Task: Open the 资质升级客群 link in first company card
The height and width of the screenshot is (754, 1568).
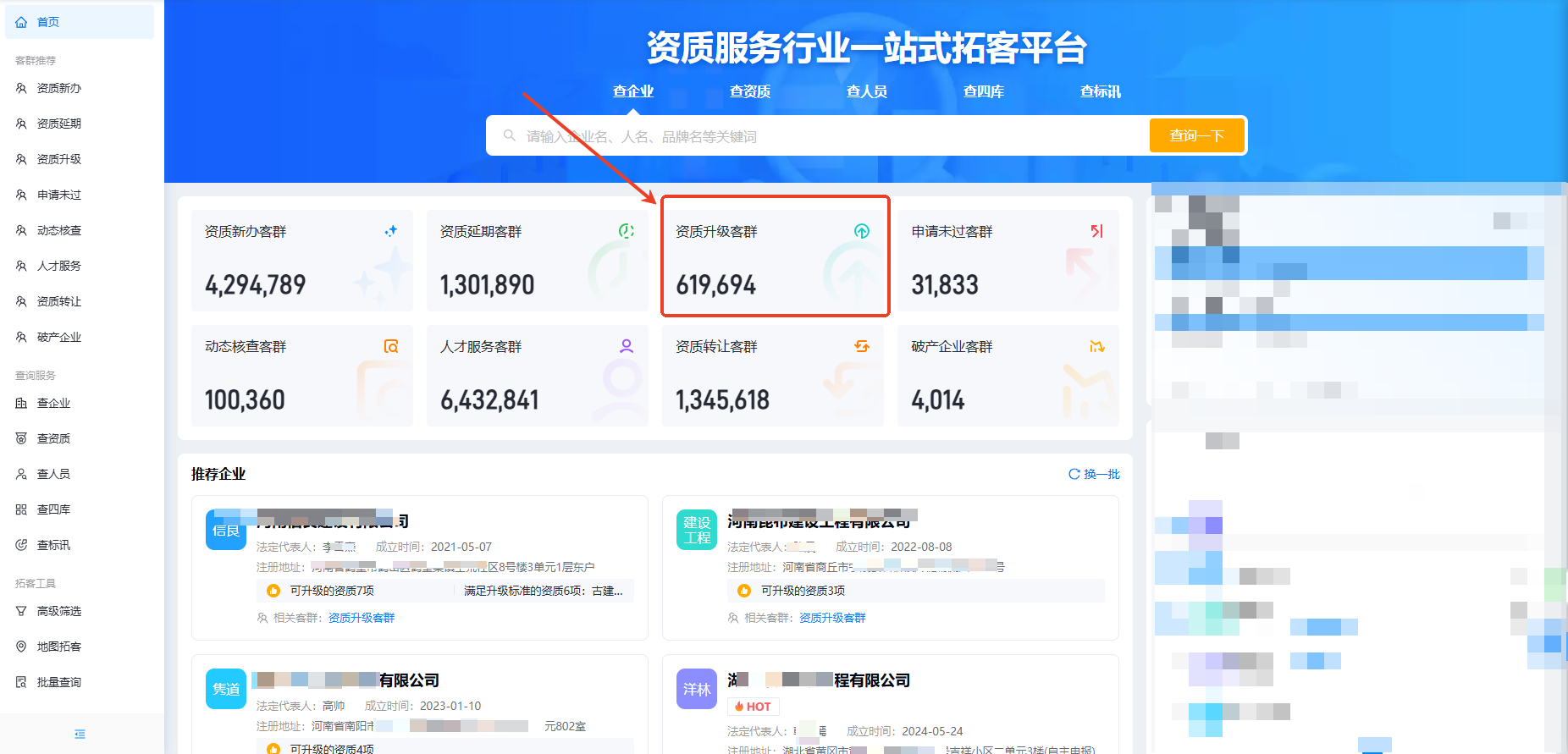Action: pyautogui.click(x=362, y=618)
